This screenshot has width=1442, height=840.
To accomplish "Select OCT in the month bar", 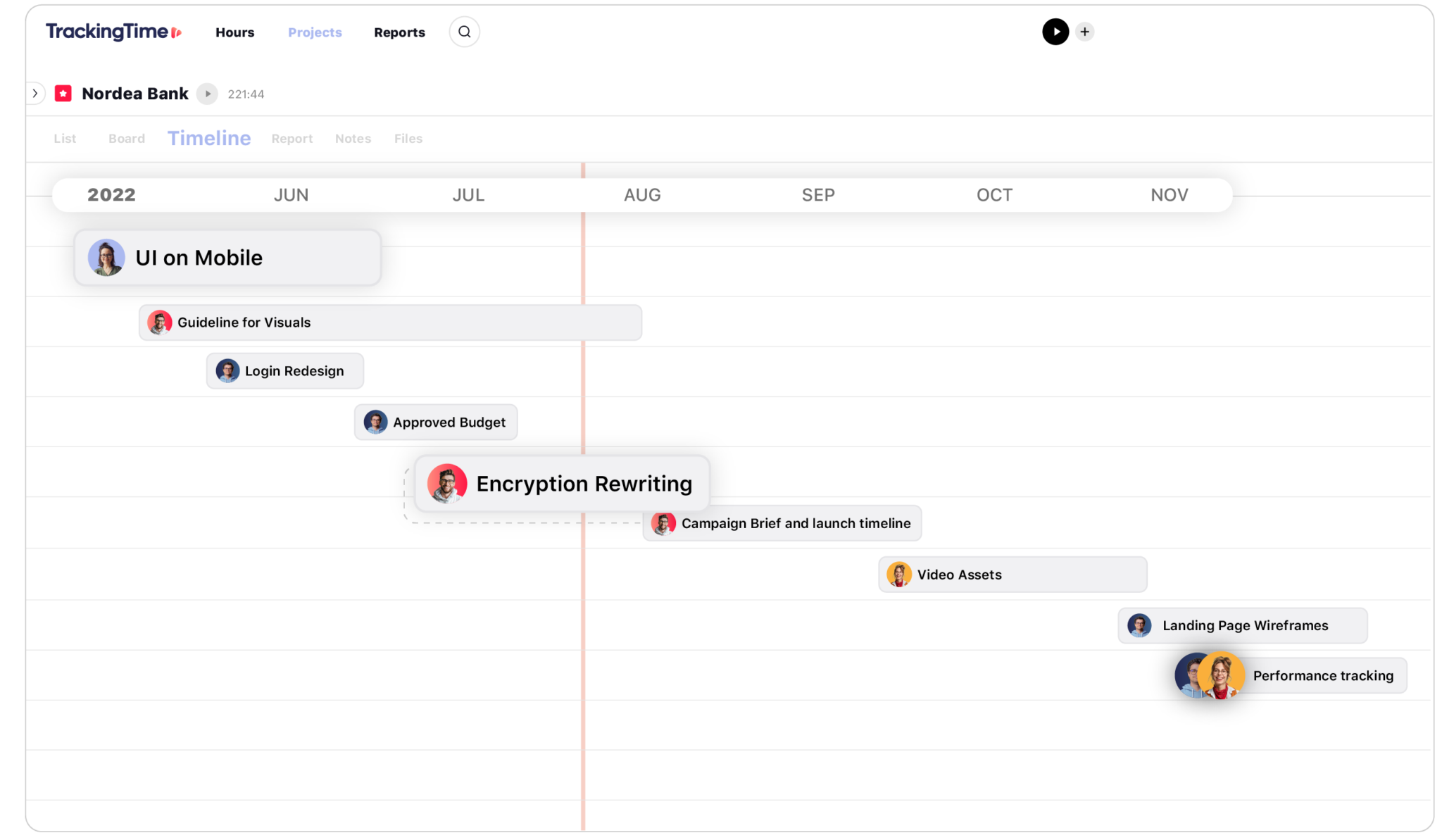I will 994,195.
